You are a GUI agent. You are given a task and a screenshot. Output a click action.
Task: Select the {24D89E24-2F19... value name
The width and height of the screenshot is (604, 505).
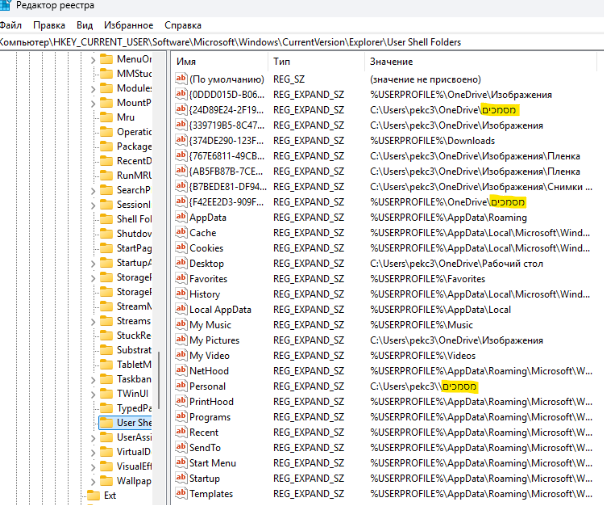point(226,110)
